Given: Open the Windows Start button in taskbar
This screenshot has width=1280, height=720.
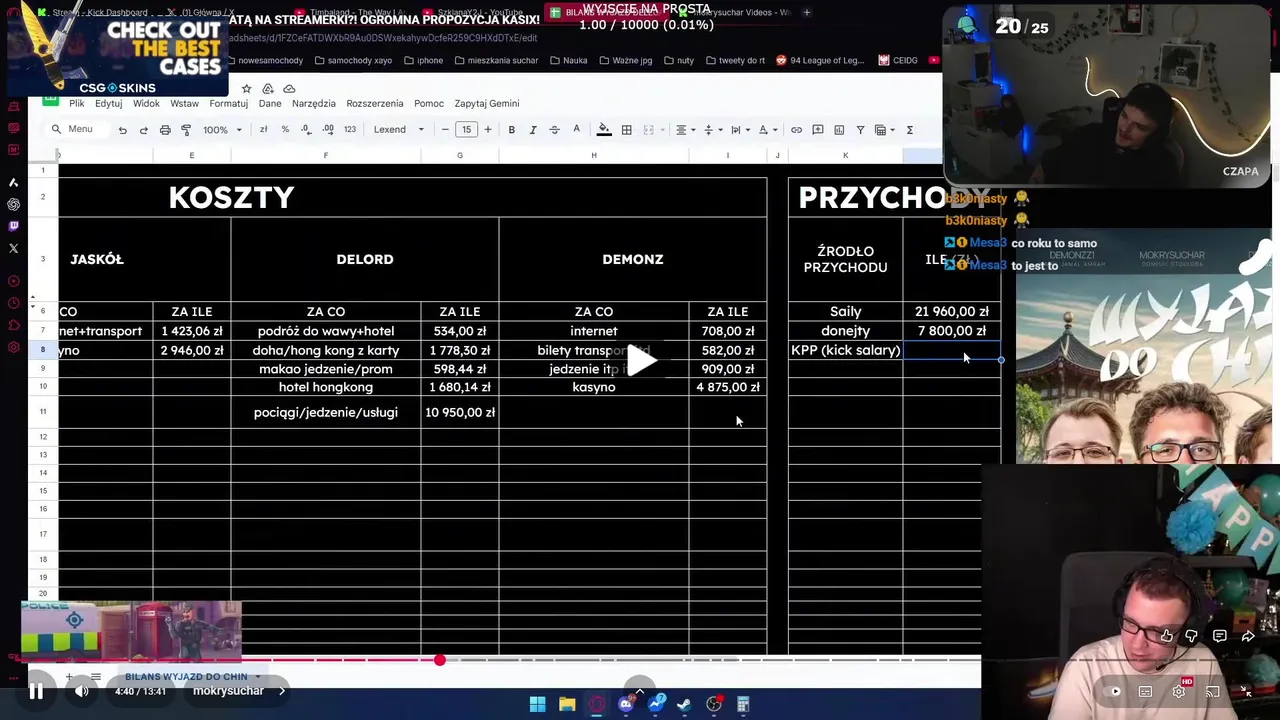Looking at the screenshot, I should click(537, 705).
